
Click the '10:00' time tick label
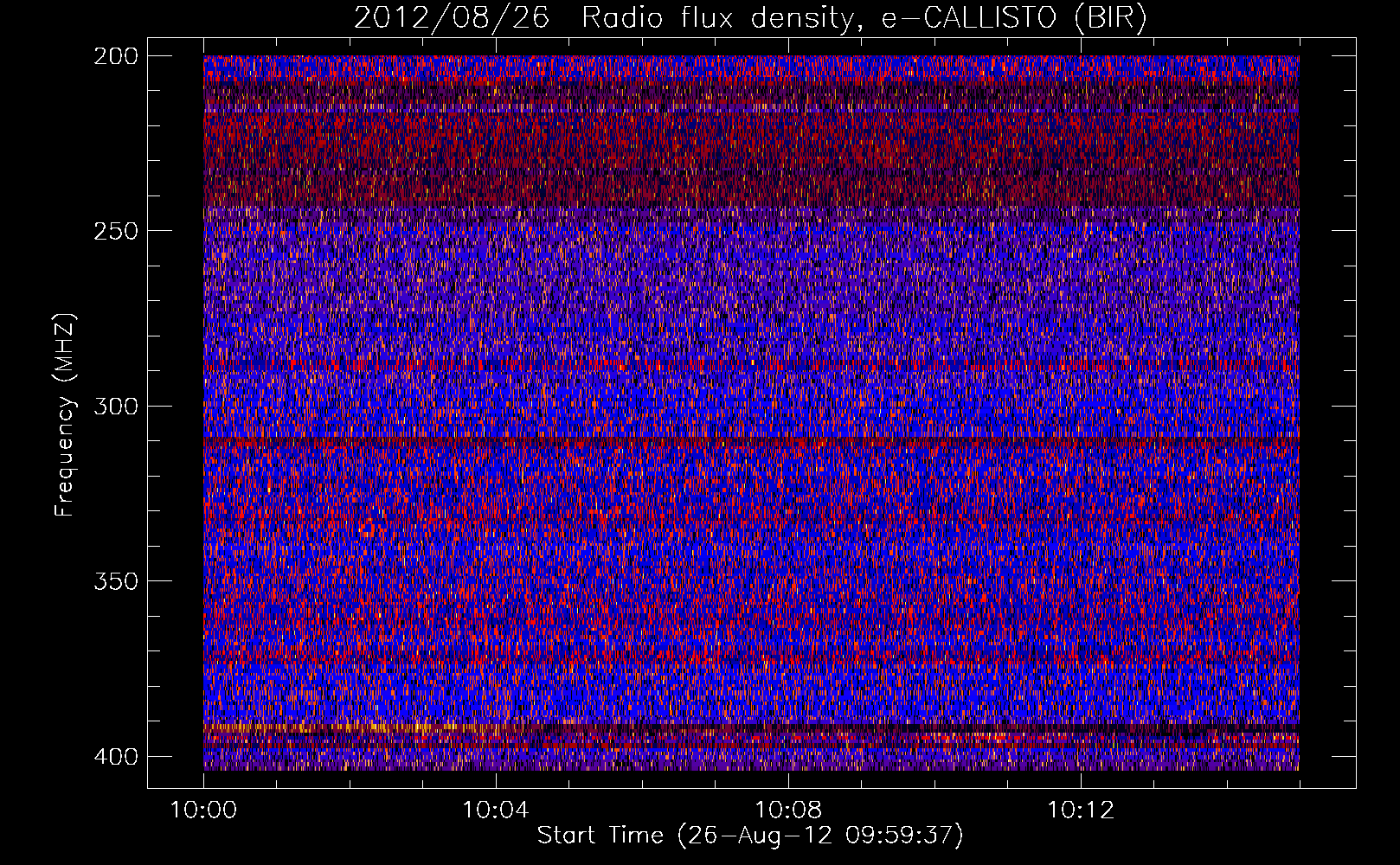pos(203,811)
